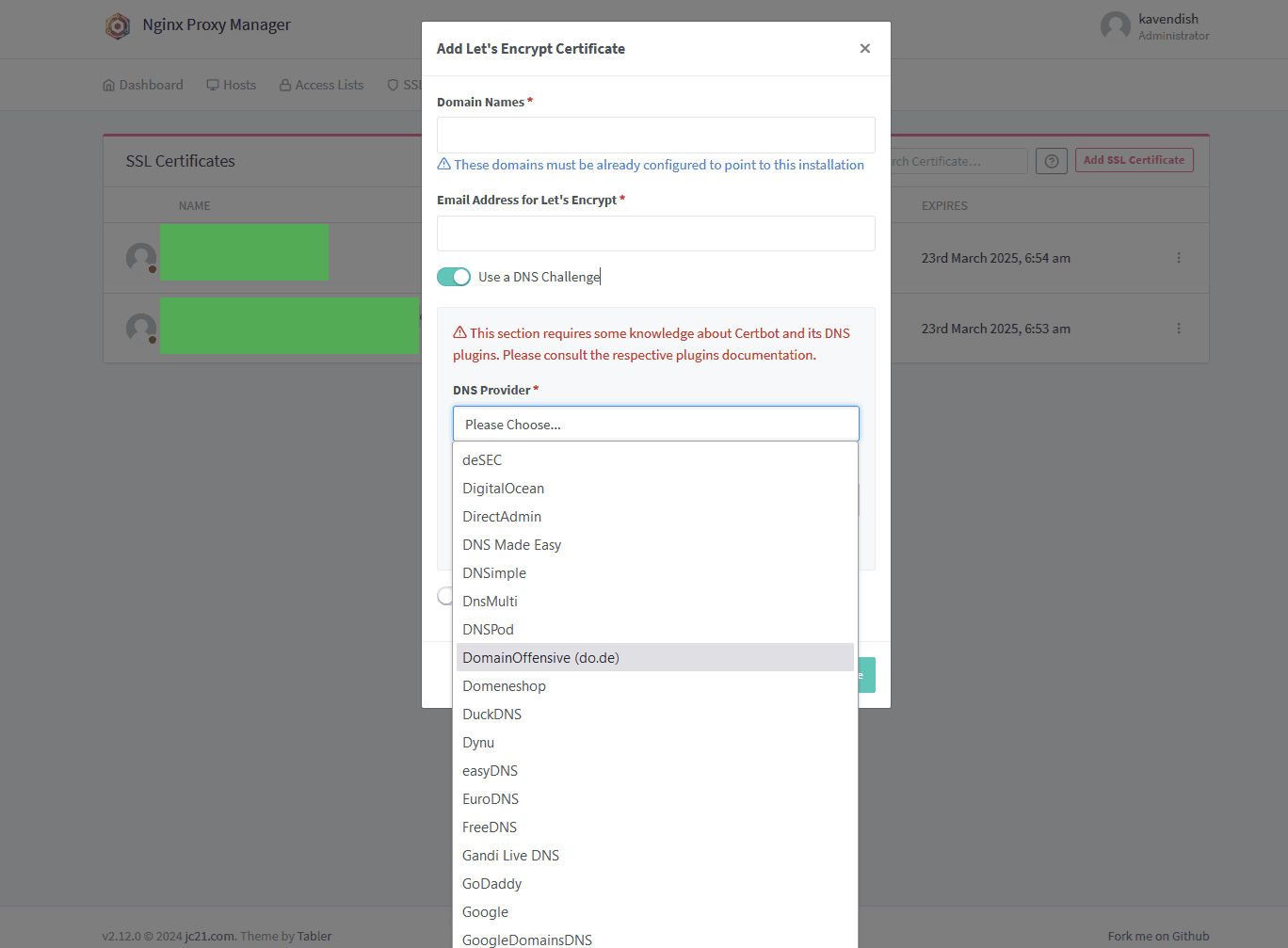
Task: Pick Gandi Live DNS option
Action: (x=655, y=856)
